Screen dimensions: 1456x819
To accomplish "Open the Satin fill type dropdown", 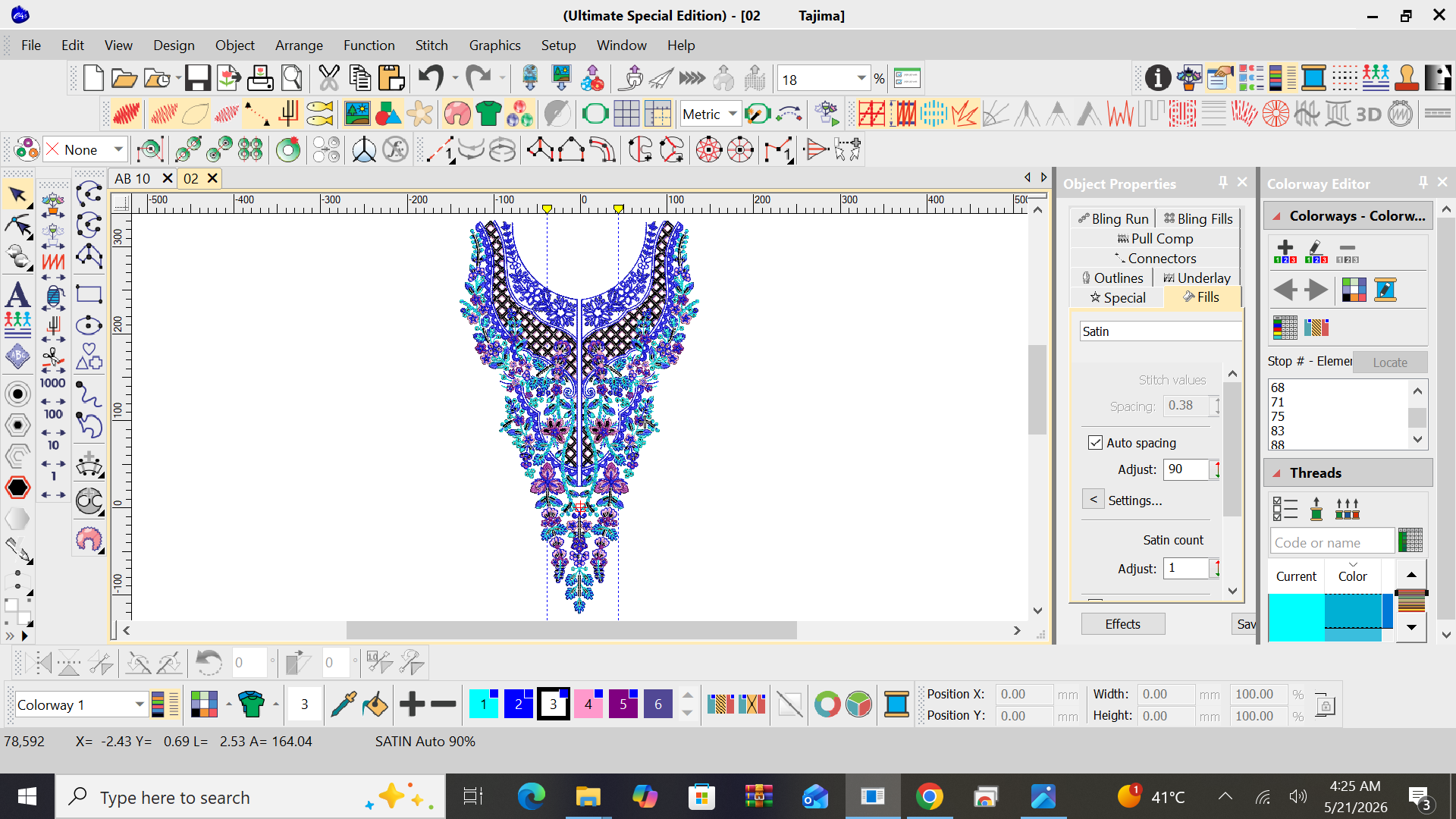I will click(x=1160, y=331).
